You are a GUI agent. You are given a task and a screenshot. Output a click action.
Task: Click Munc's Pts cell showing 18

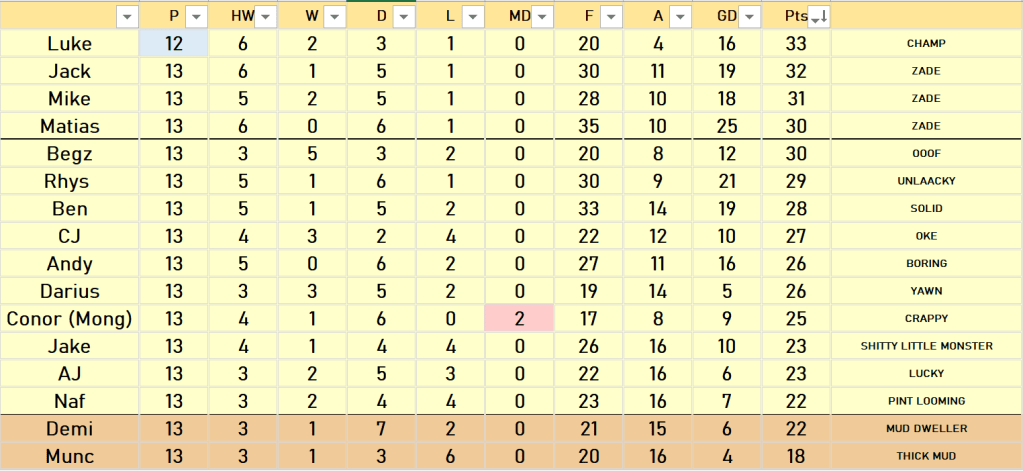click(x=796, y=456)
